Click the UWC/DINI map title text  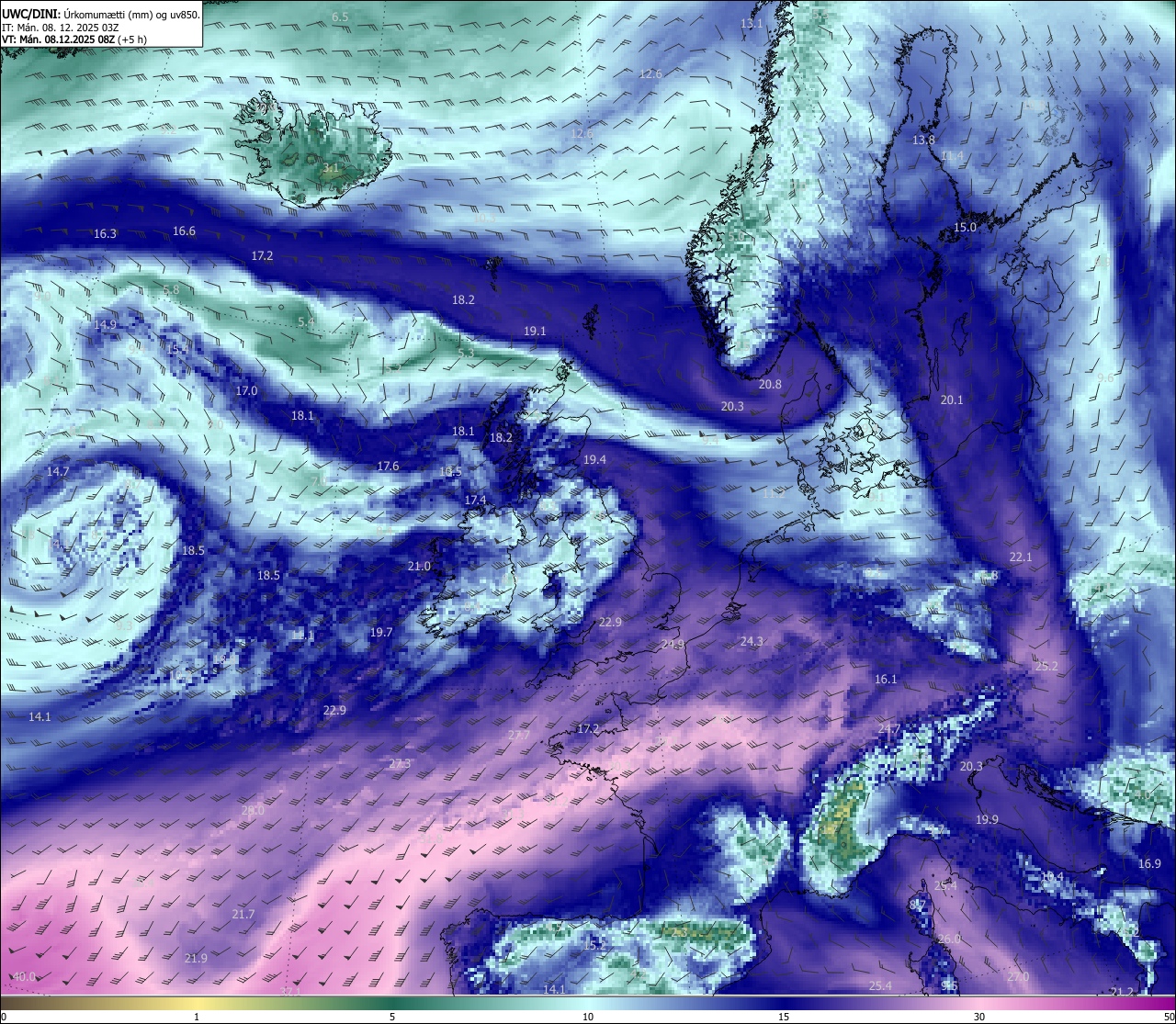pos(100,14)
